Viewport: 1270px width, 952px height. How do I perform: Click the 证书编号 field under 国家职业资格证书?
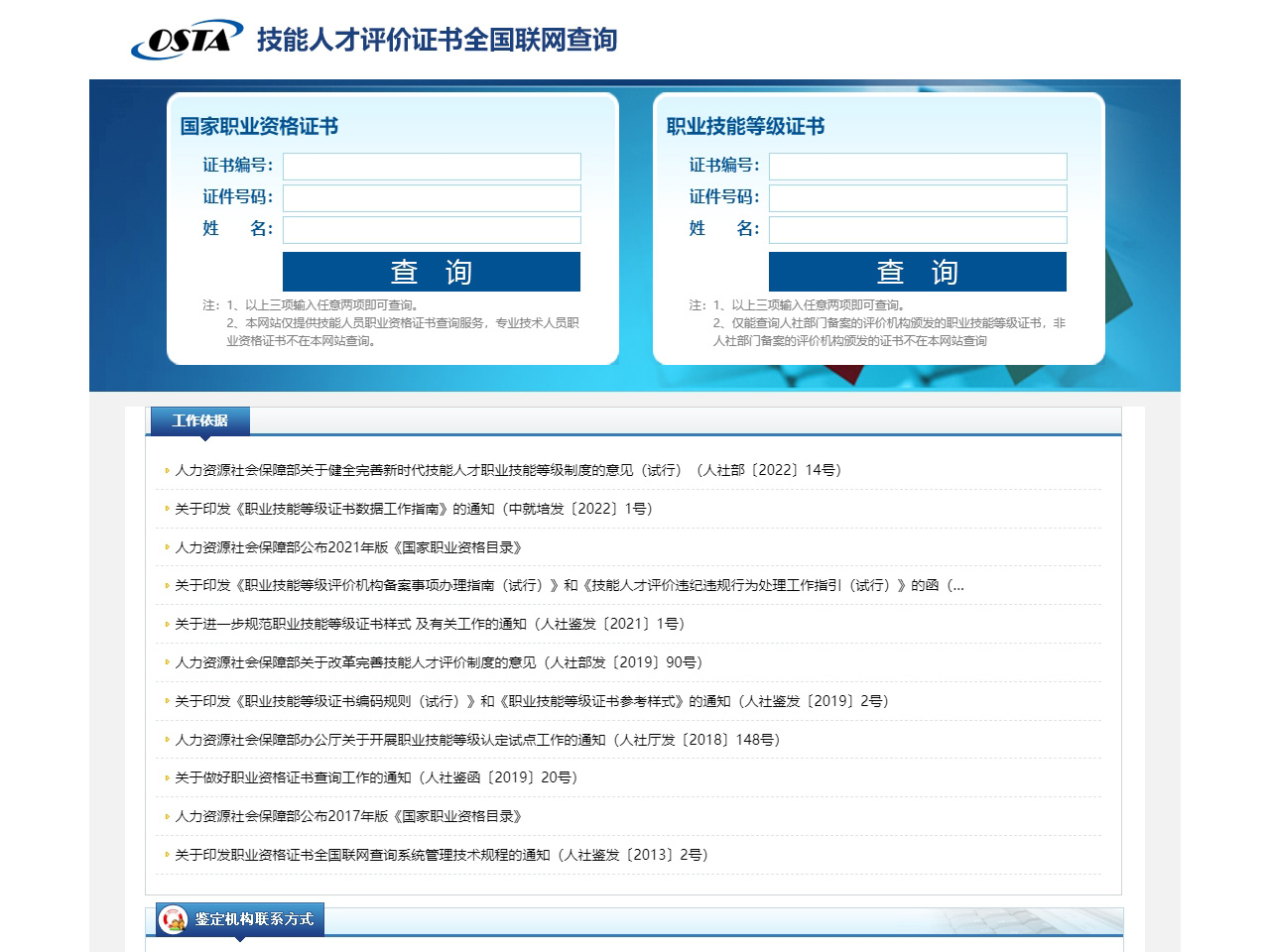(432, 167)
